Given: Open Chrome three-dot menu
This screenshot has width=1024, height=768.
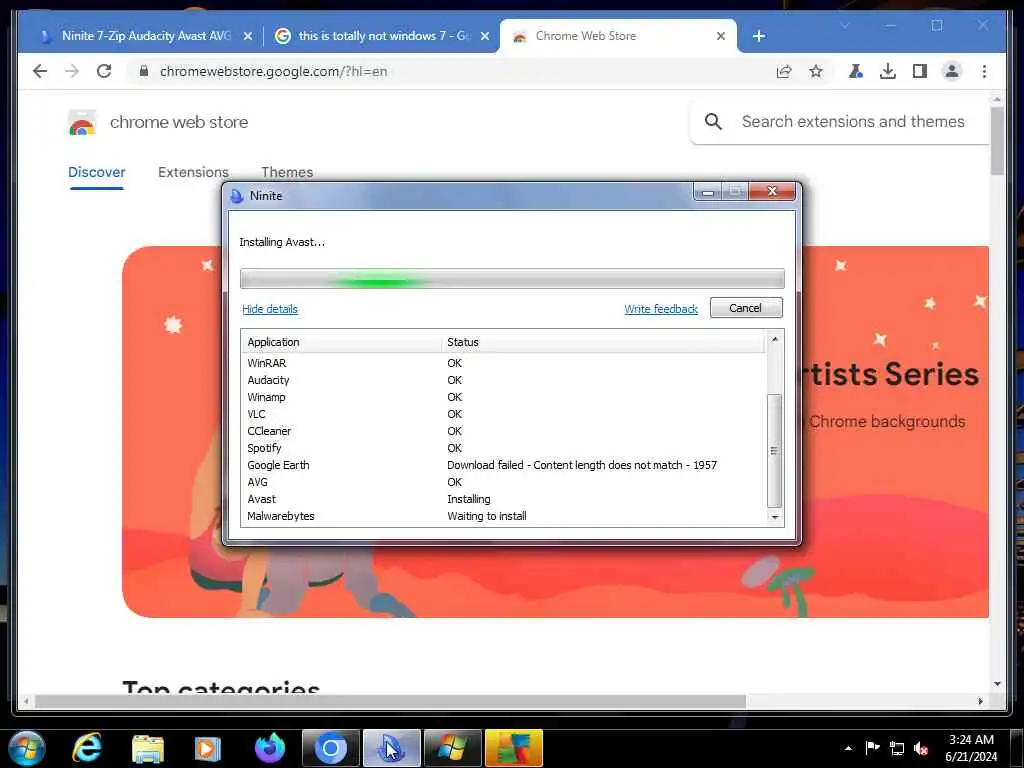Looking at the screenshot, I should (x=984, y=71).
